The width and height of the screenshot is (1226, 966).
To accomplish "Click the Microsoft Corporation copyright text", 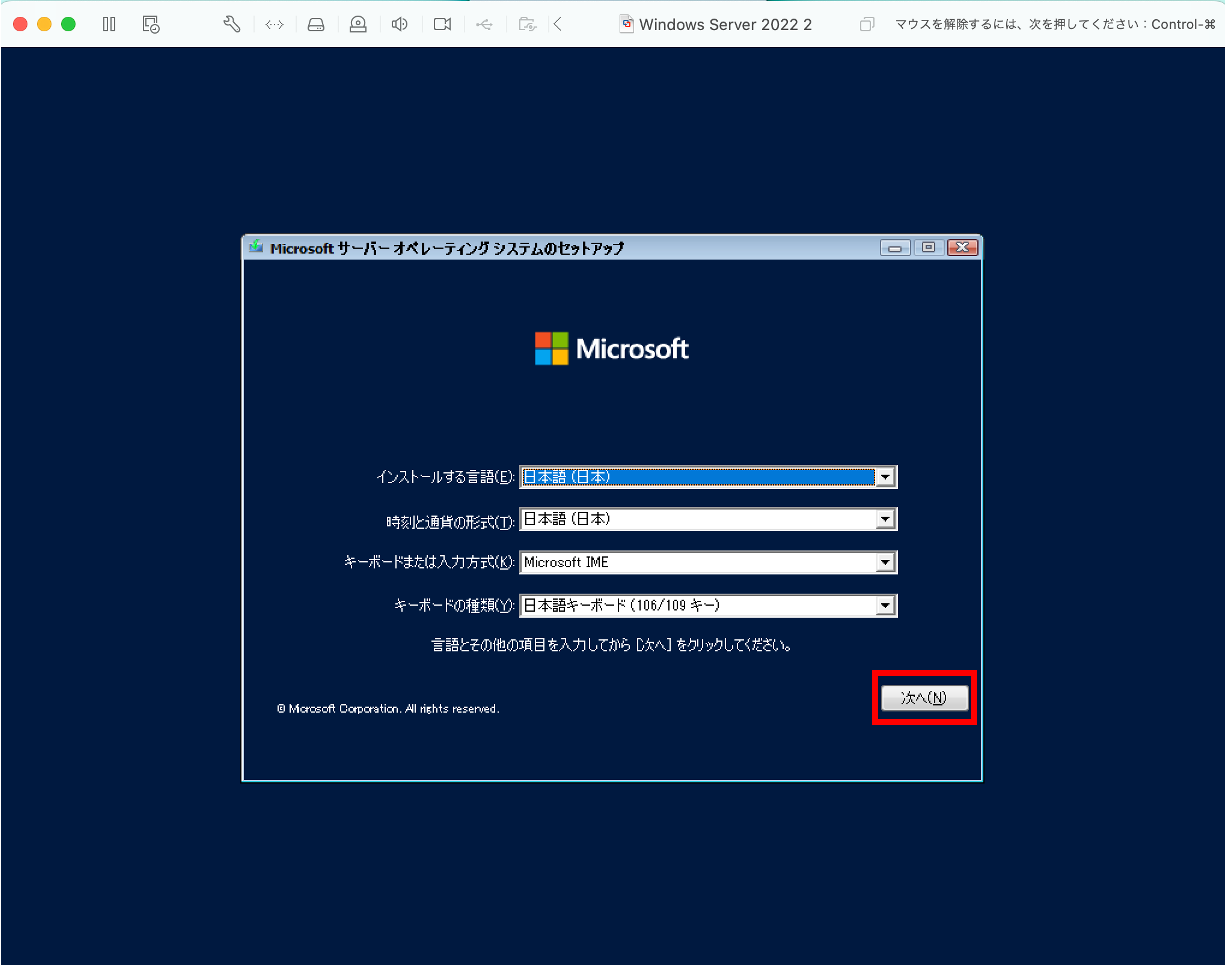I will [x=388, y=709].
